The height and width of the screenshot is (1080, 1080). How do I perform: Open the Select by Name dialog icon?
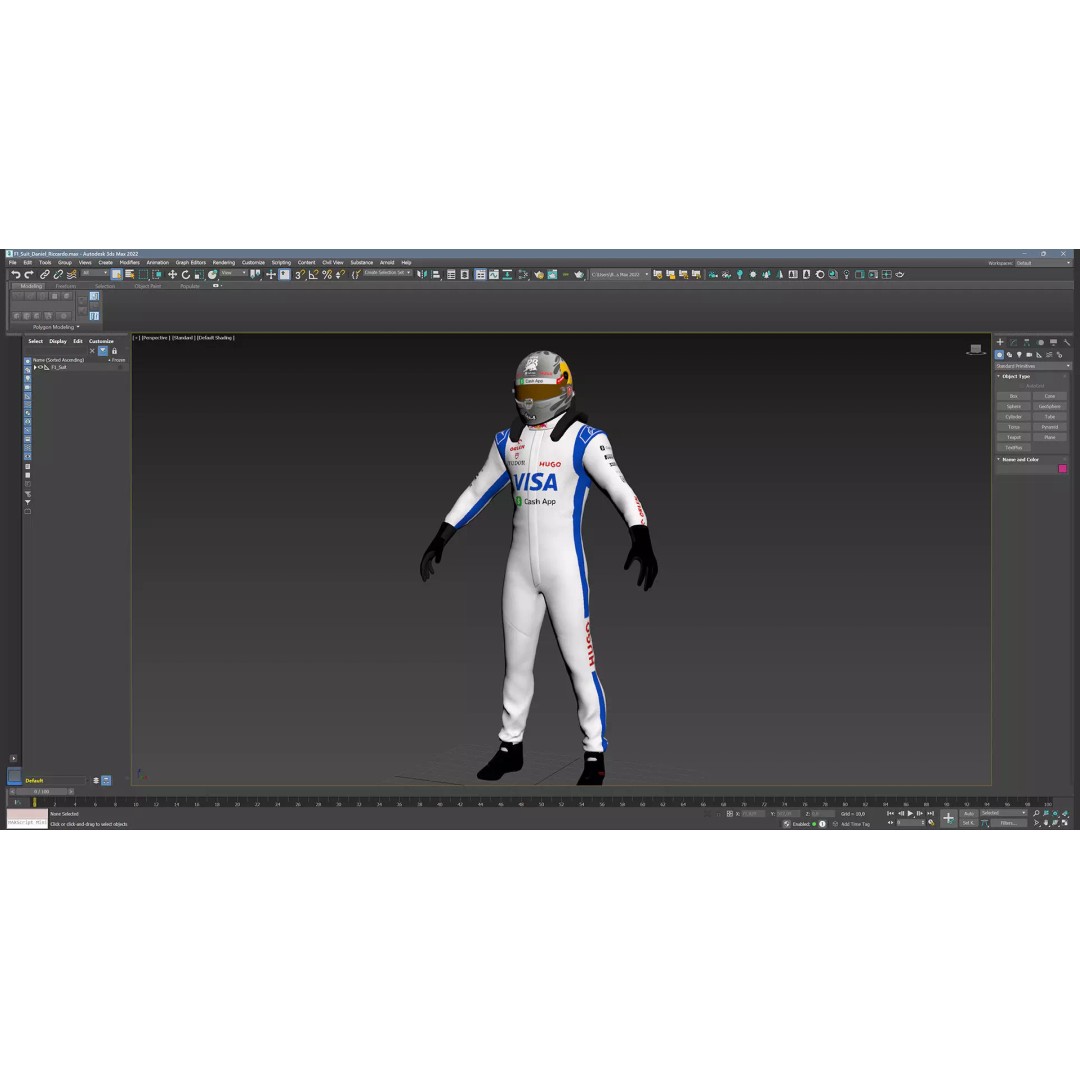[x=129, y=274]
